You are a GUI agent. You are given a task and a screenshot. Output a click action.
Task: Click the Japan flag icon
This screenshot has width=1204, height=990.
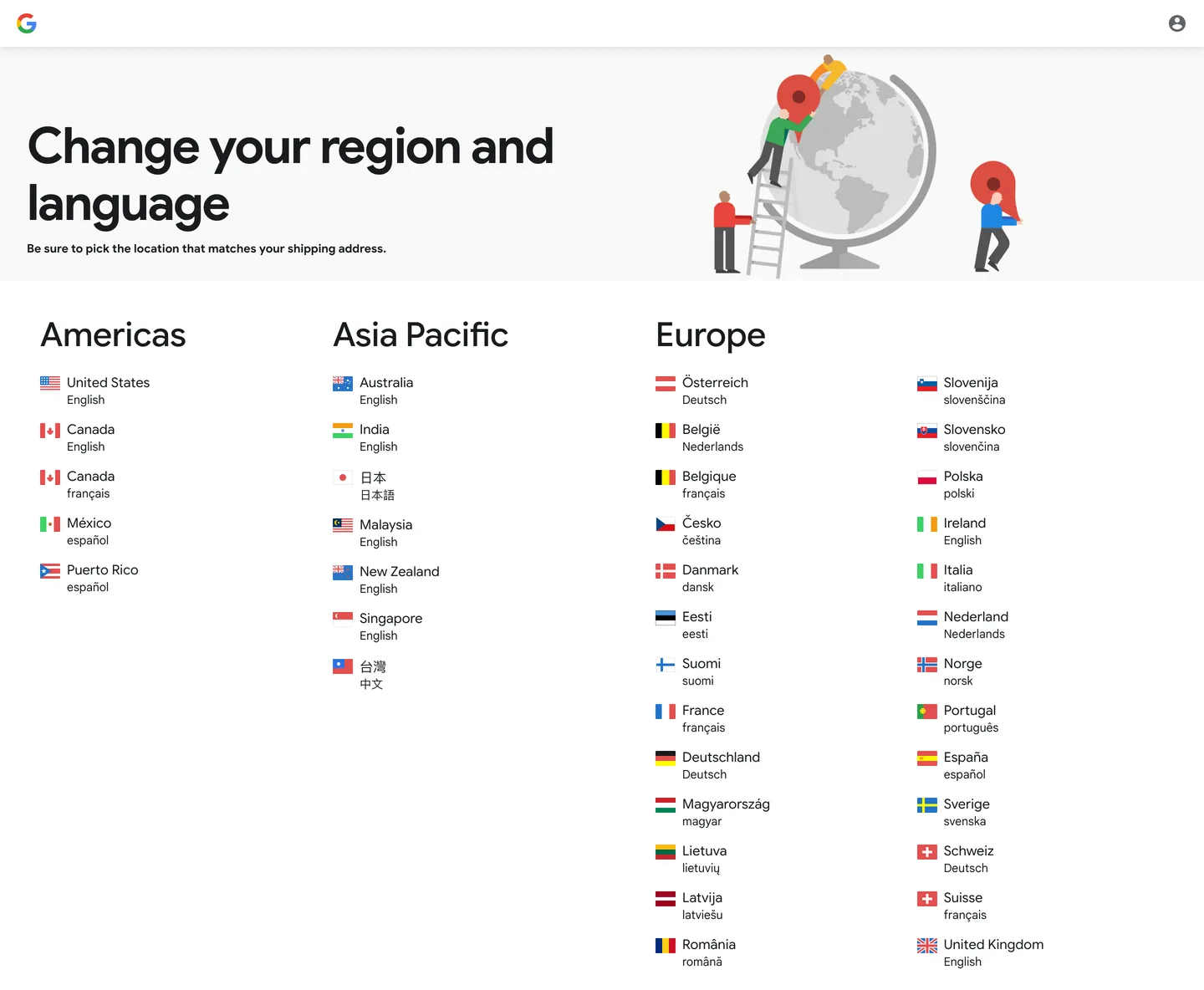343,477
